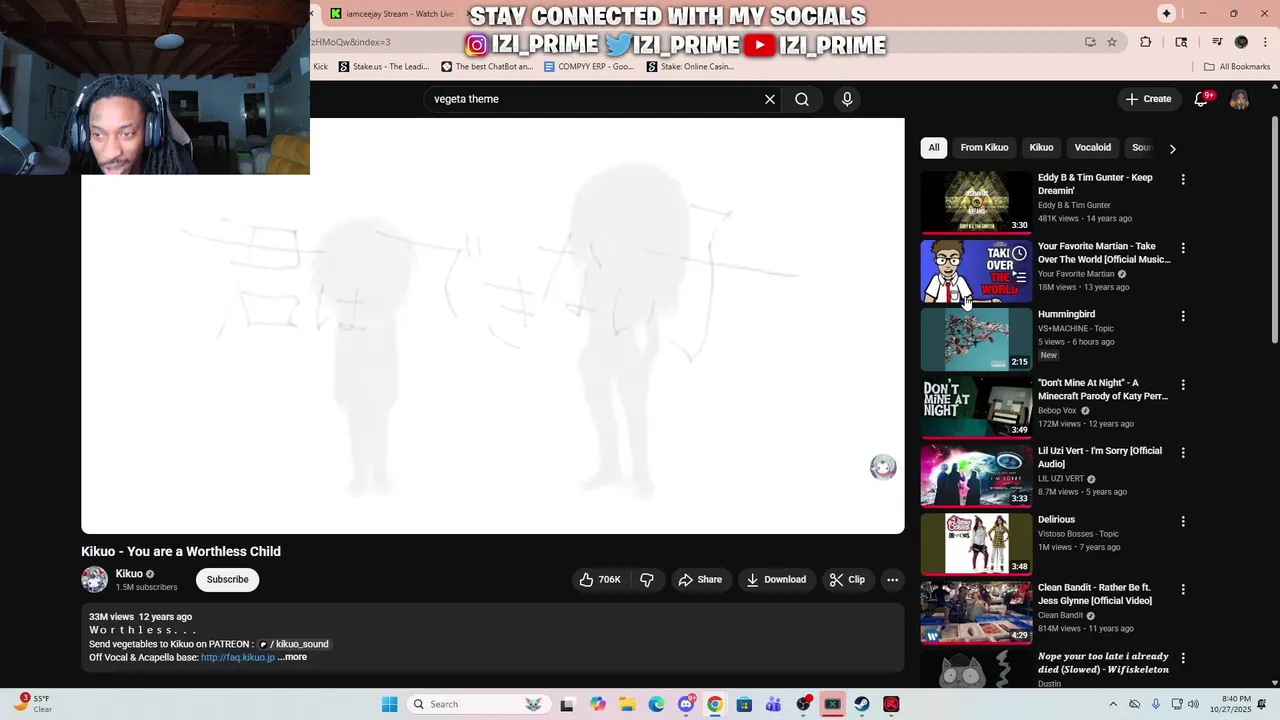Open Microsoft Edge from the taskbar
The width and height of the screenshot is (1280, 720).
(656, 704)
